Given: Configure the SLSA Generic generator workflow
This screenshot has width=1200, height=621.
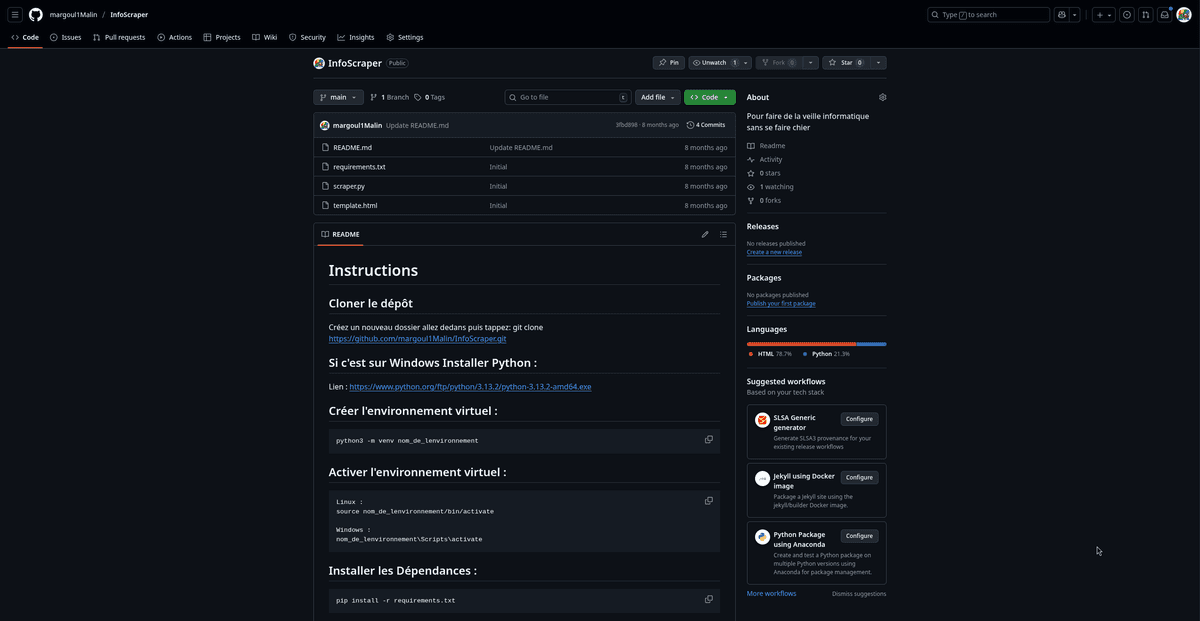Looking at the screenshot, I should pyautogui.click(x=859, y=419).
